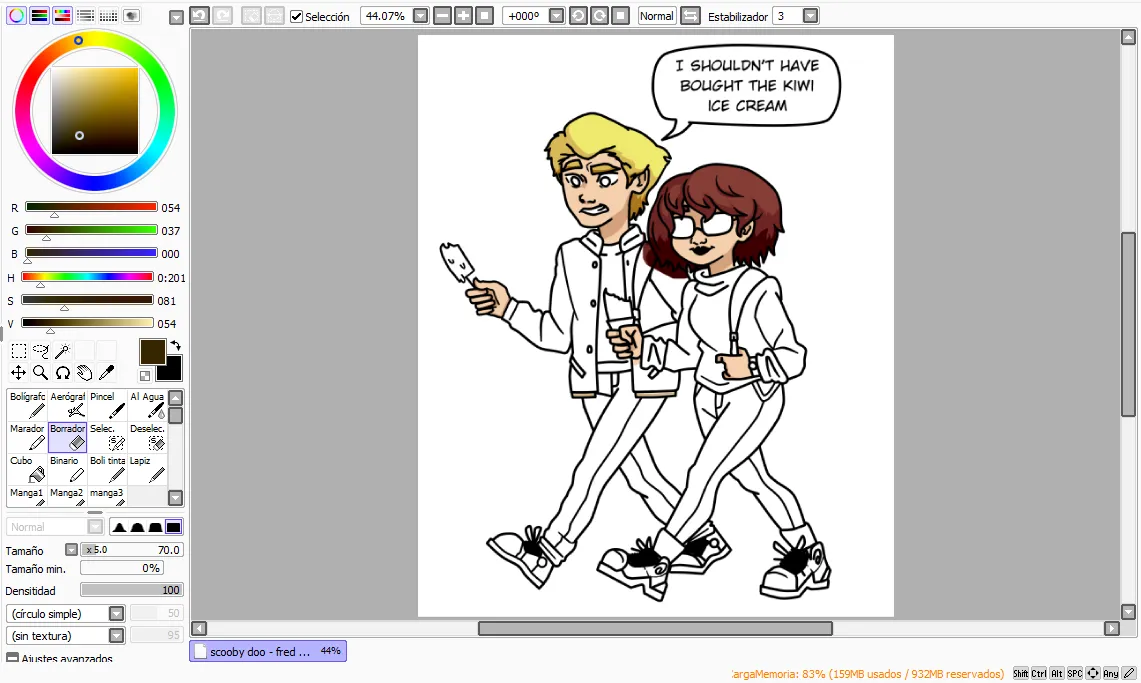
Task: Click the Normal view button
Action: [656, 16]
